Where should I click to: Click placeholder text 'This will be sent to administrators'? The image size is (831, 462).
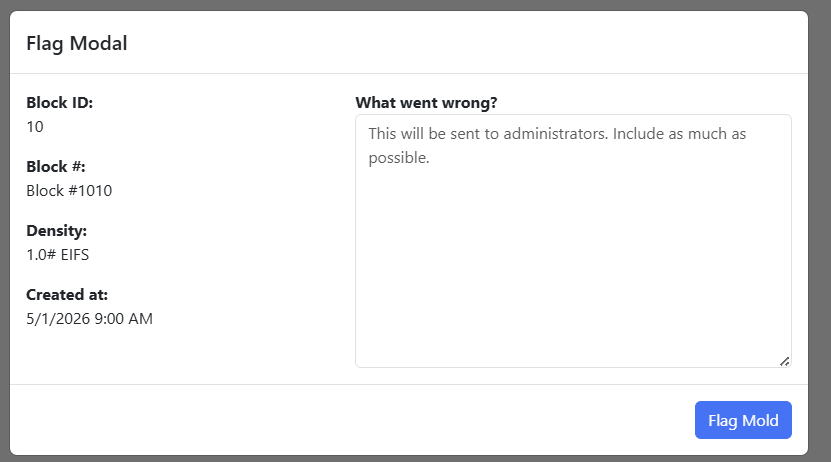[488, 134]
